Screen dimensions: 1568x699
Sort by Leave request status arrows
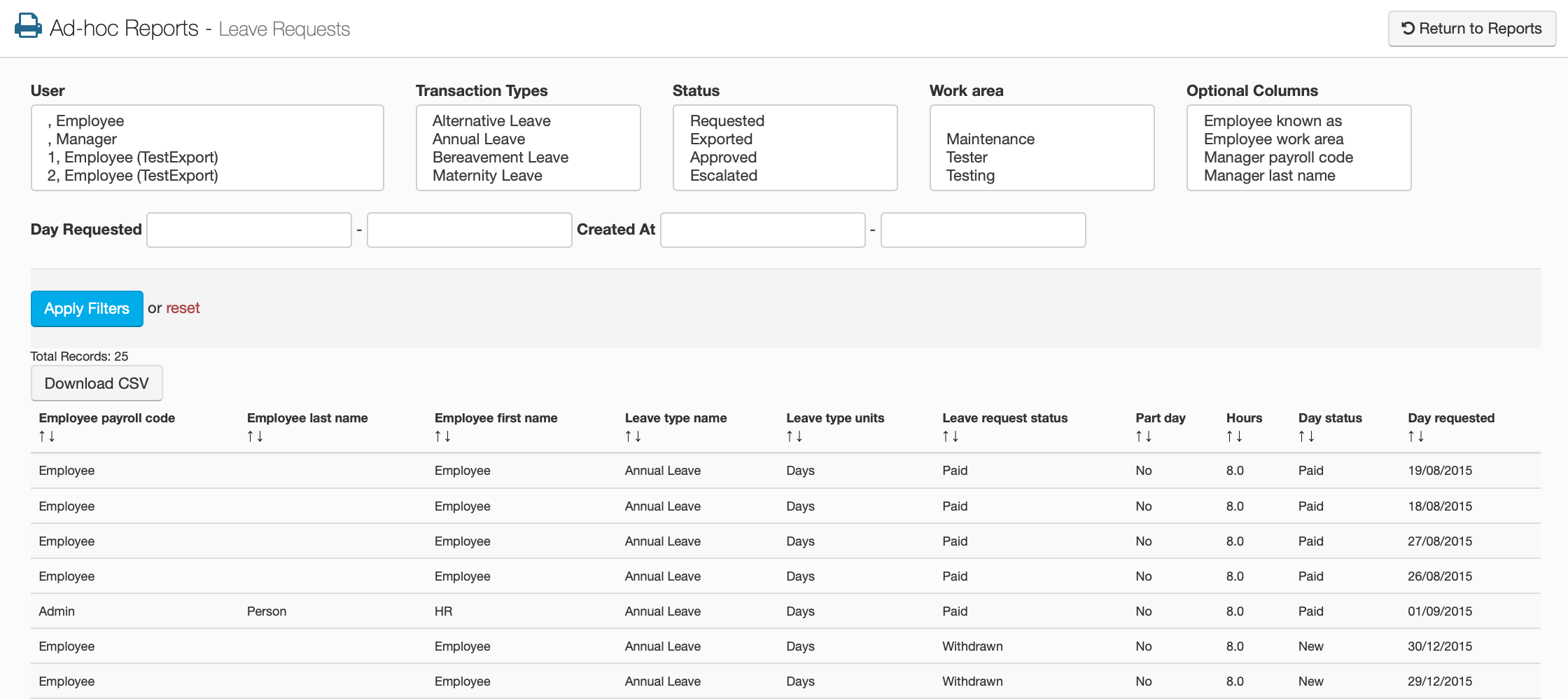click(x=950, y=436)
